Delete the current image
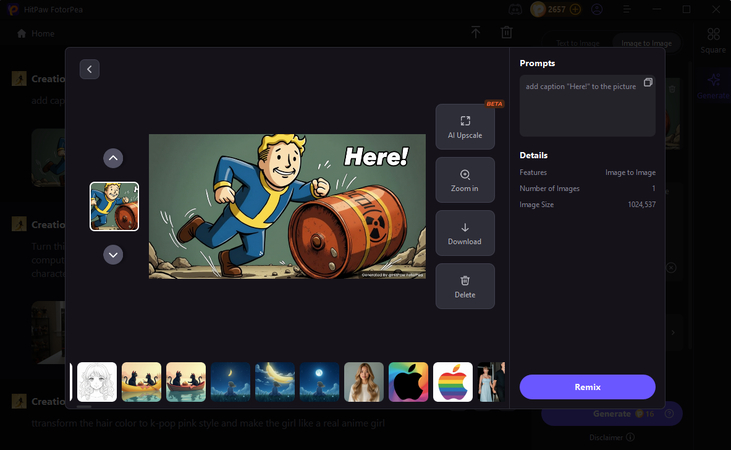731x450 pixels. [465, 286]
